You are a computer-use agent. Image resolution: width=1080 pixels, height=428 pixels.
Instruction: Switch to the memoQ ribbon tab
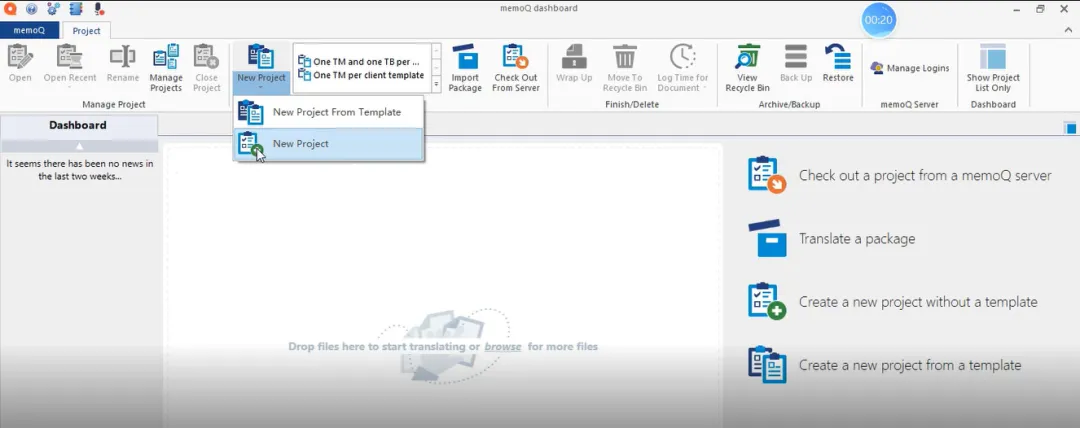tap(29, 30)
